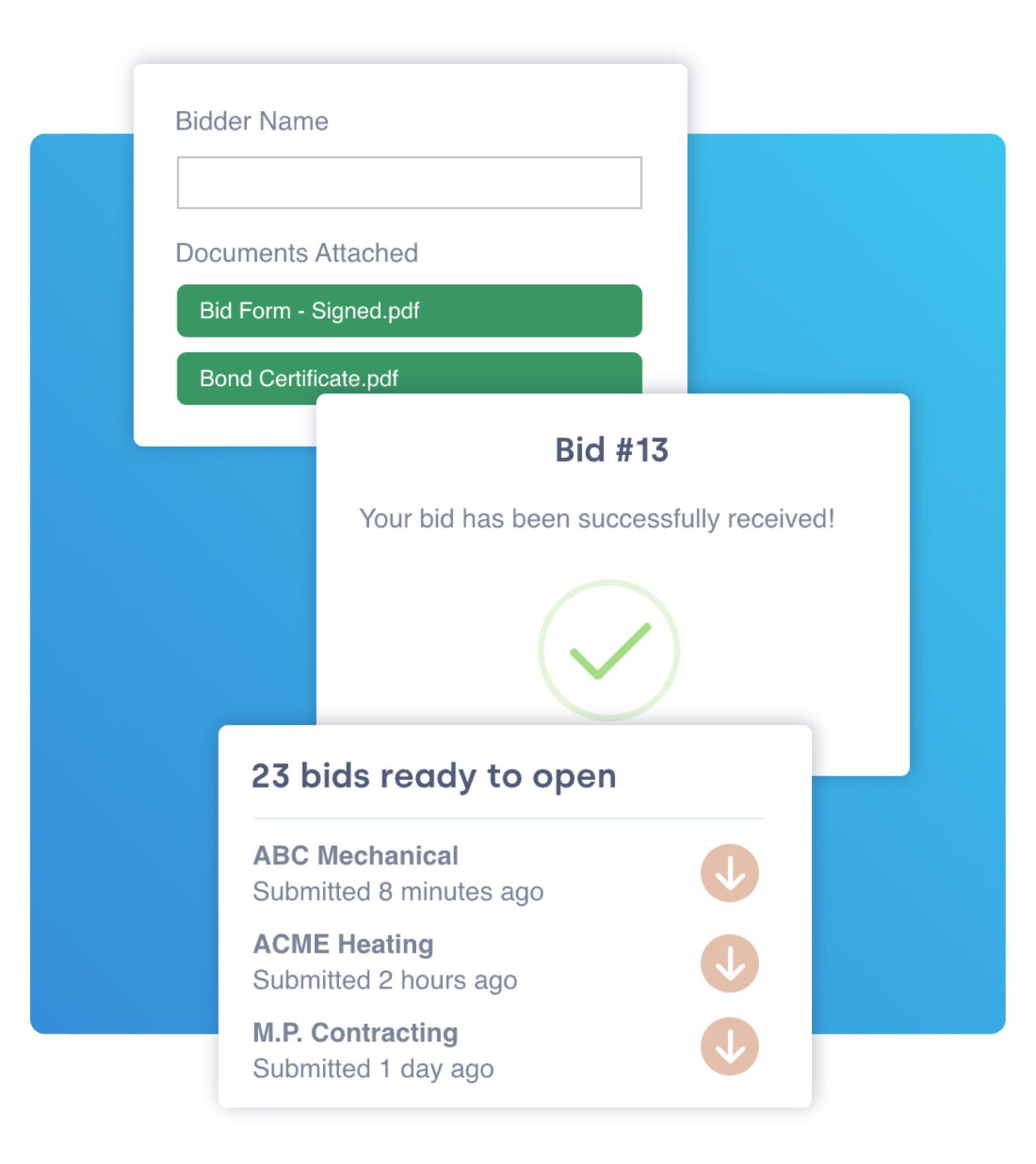Select the ABC Mechanical bidder name

pos(355,856)
